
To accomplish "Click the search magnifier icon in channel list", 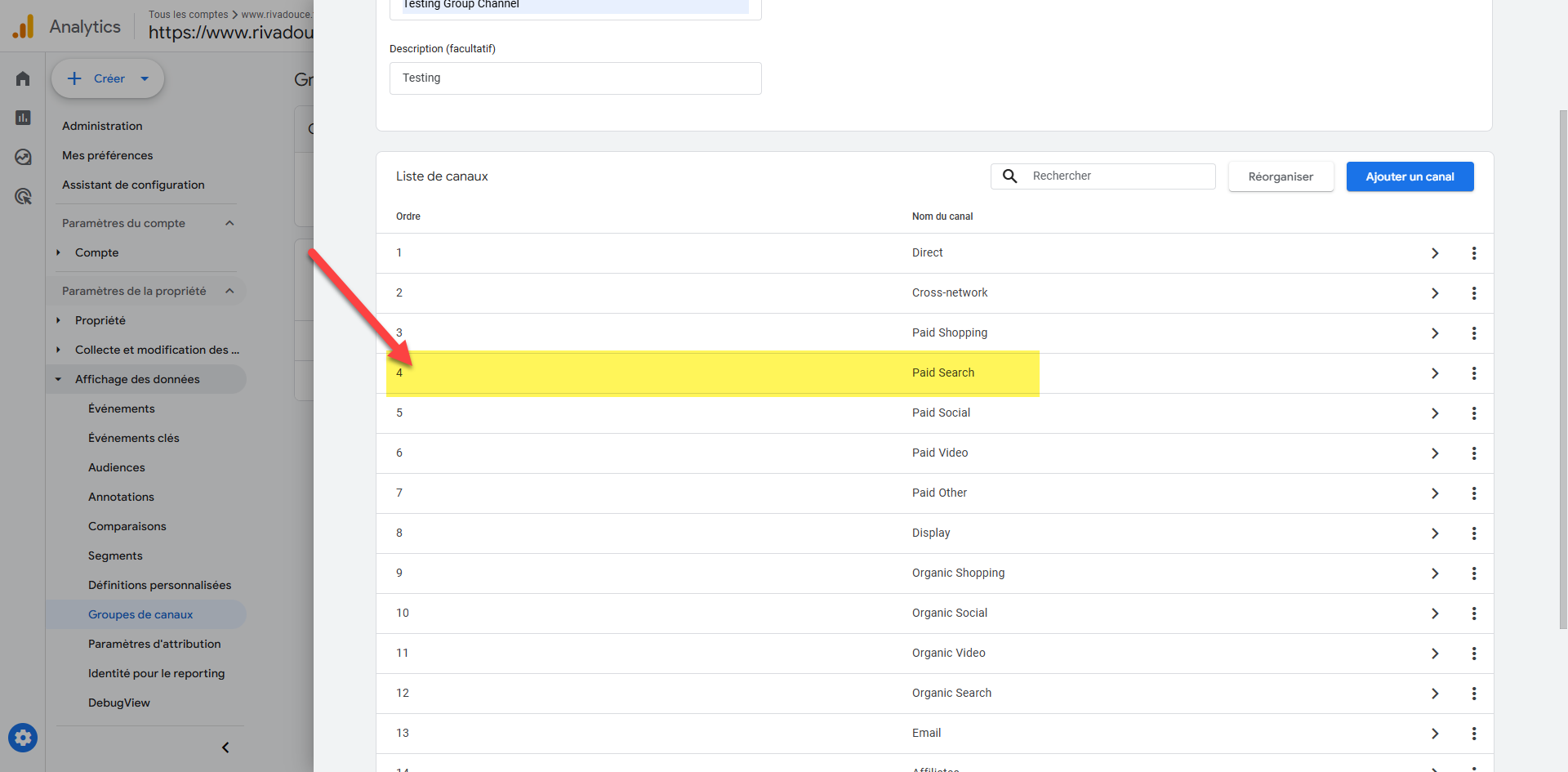I will (x=1010, y=176).
